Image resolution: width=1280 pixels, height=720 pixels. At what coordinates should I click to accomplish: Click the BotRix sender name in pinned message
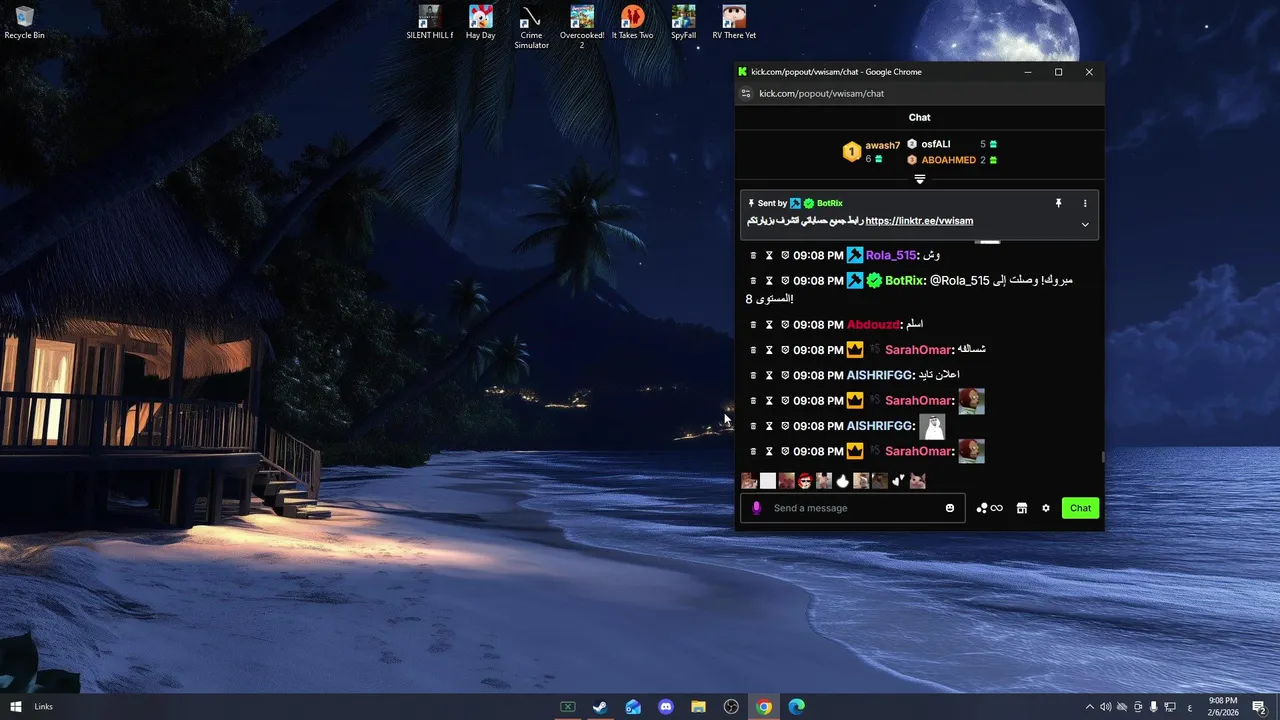tap(830, 203)
